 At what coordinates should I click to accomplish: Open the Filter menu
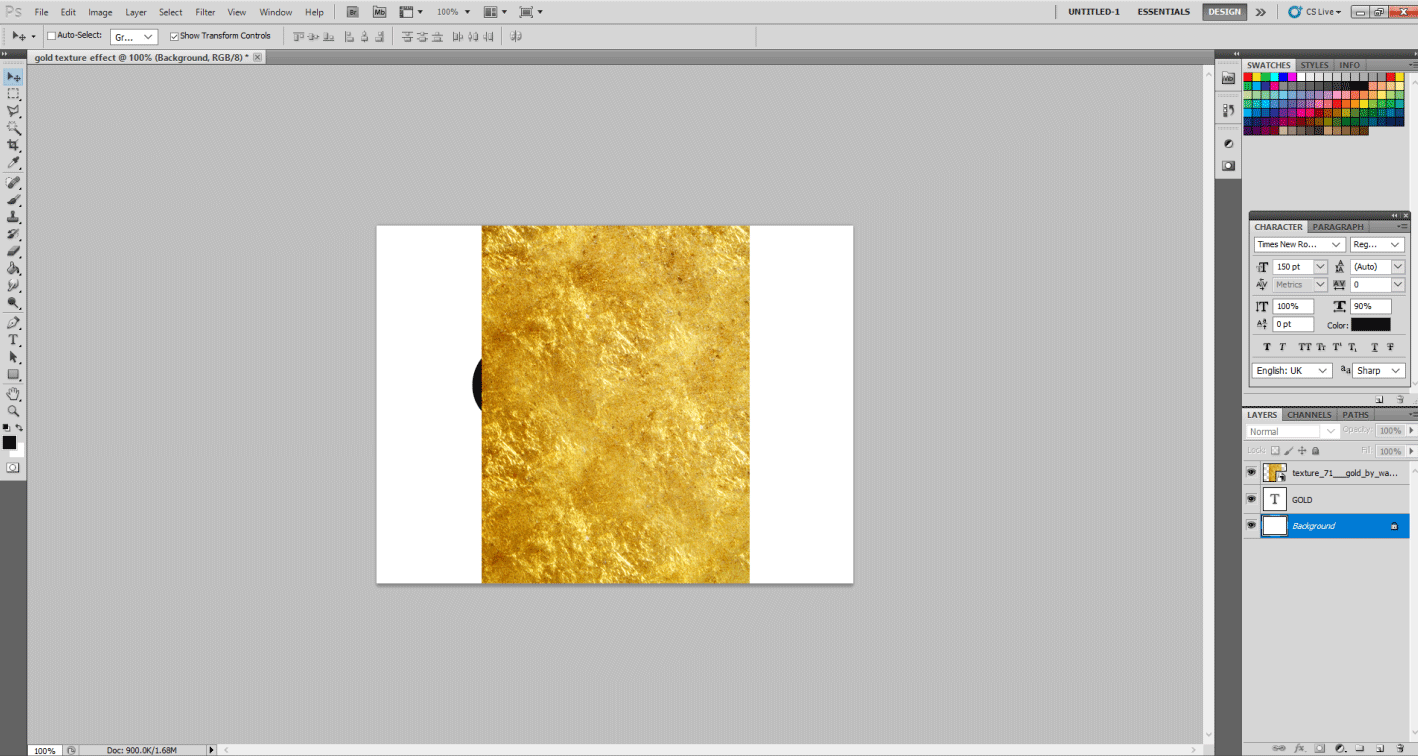click(205, 11)
